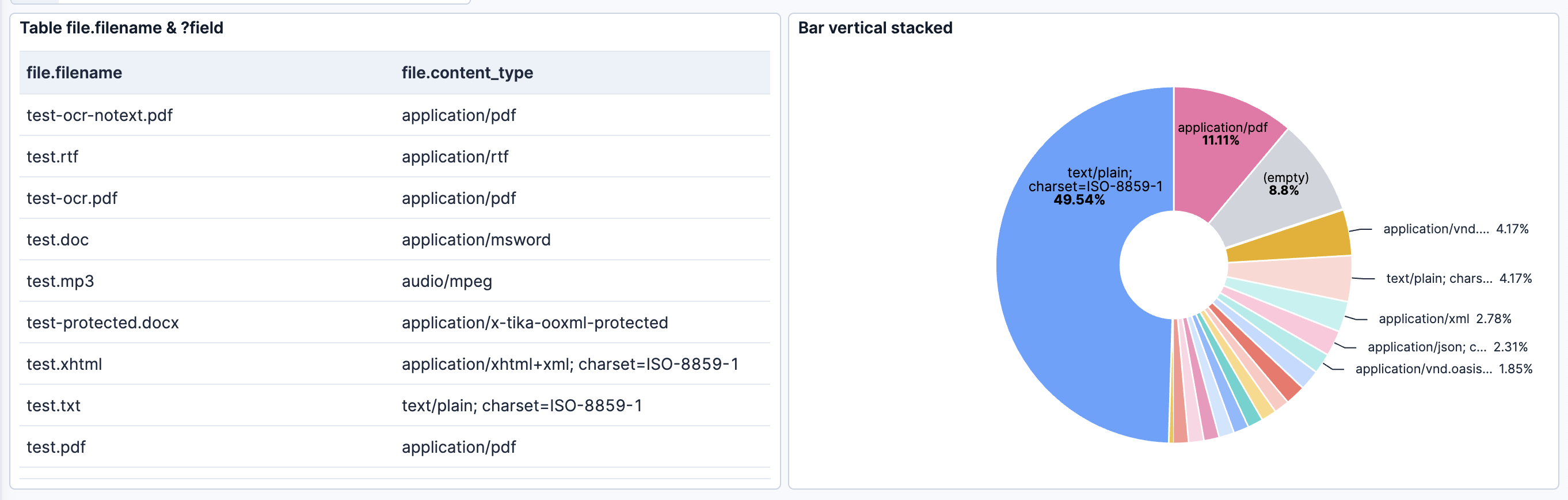Select the test.xhtml filename cell
Image resolution: width=1568 pixels, height=500 pixels.
[x=64, y=363]
